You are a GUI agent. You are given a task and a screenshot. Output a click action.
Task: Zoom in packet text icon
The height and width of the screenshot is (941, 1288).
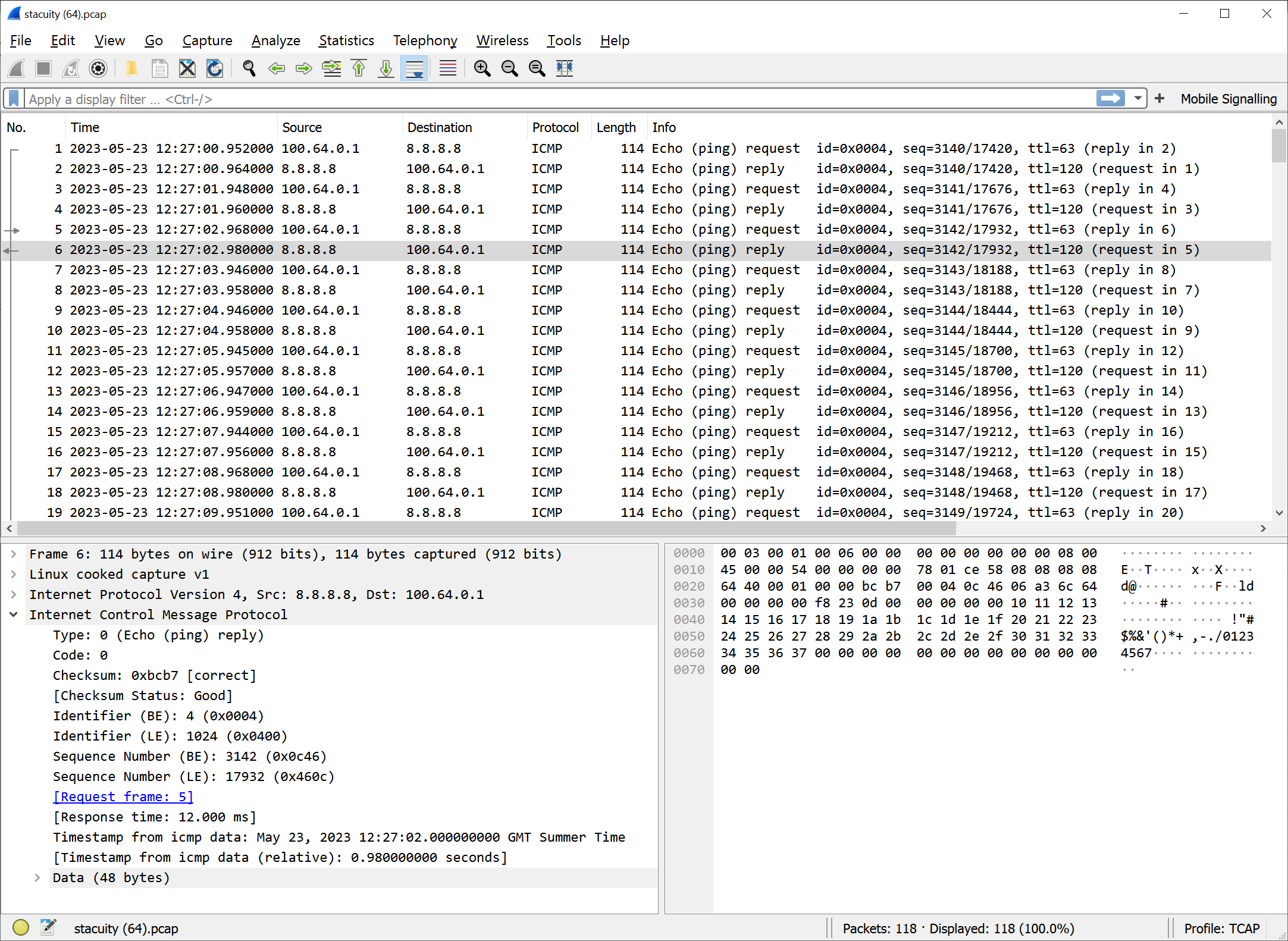tap(482, 68)
